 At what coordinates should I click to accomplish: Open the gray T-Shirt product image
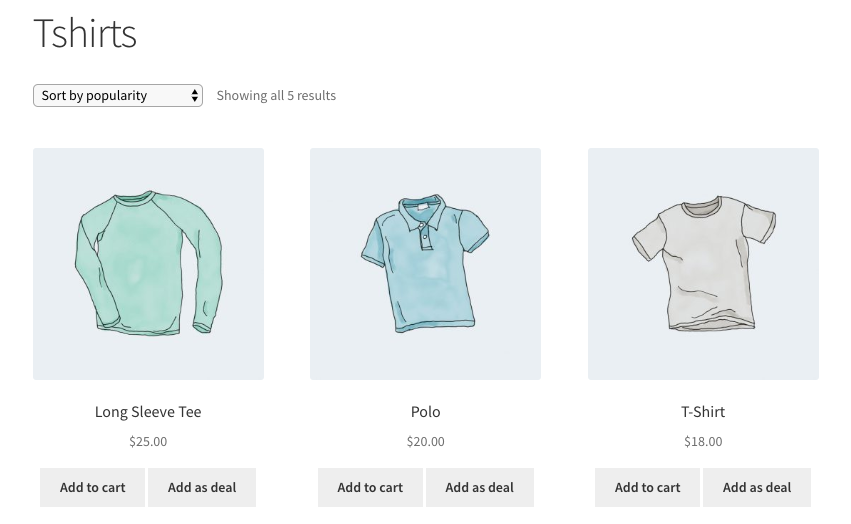[x=703, y=264]
